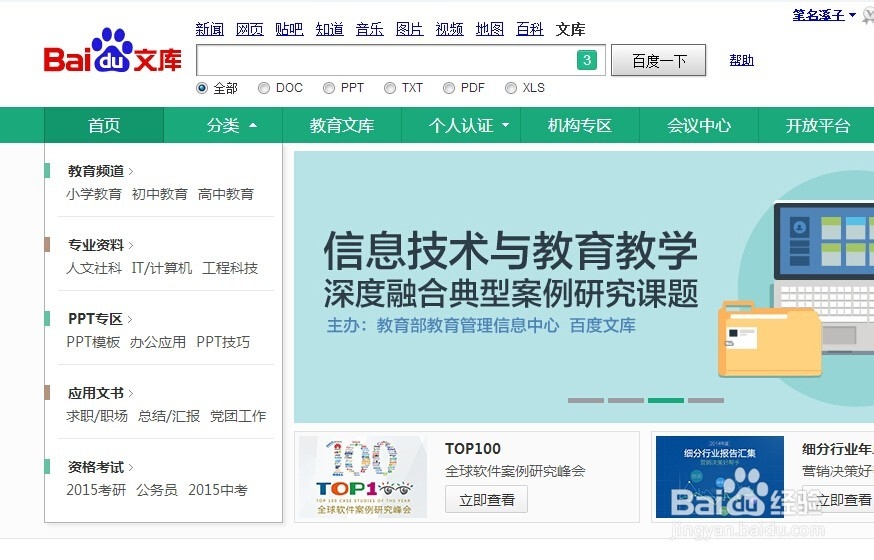This screenshot has width=874, height=560.
Task: Open 2015考研 under 资格考试
Action: click(96, 490)
